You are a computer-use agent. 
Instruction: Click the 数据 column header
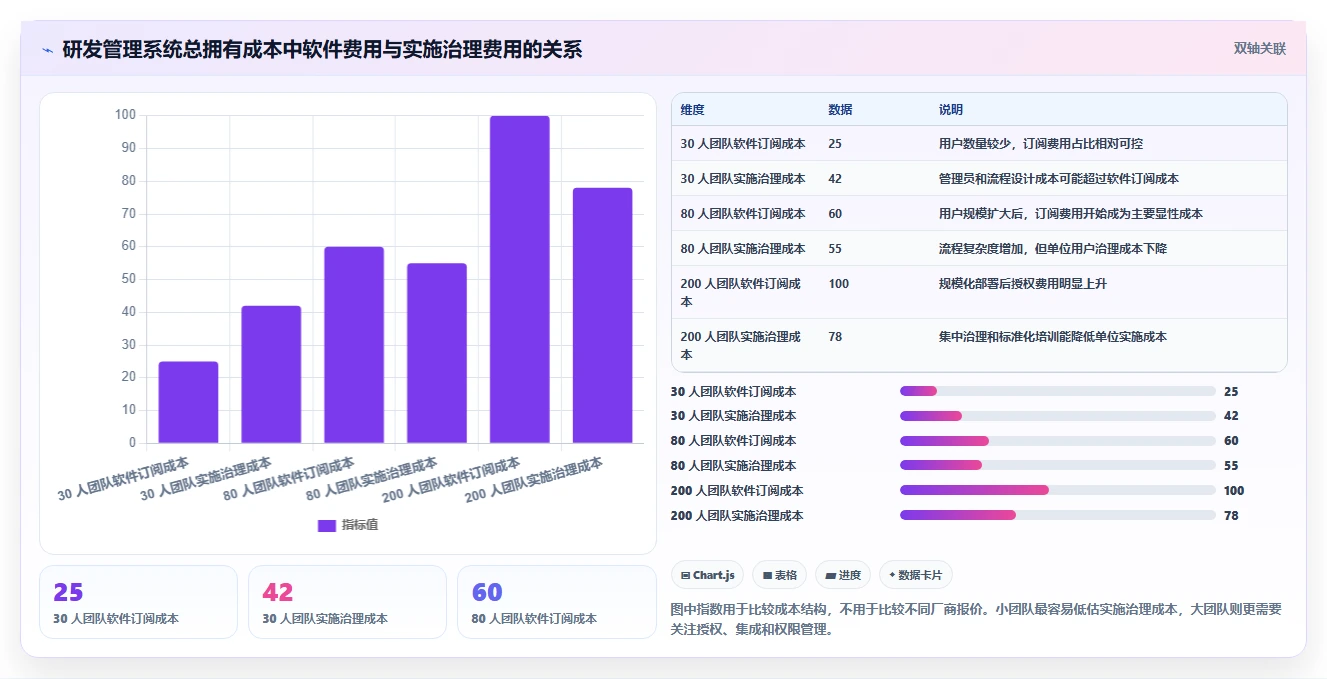pyautogui.click(x=840, y=110)
